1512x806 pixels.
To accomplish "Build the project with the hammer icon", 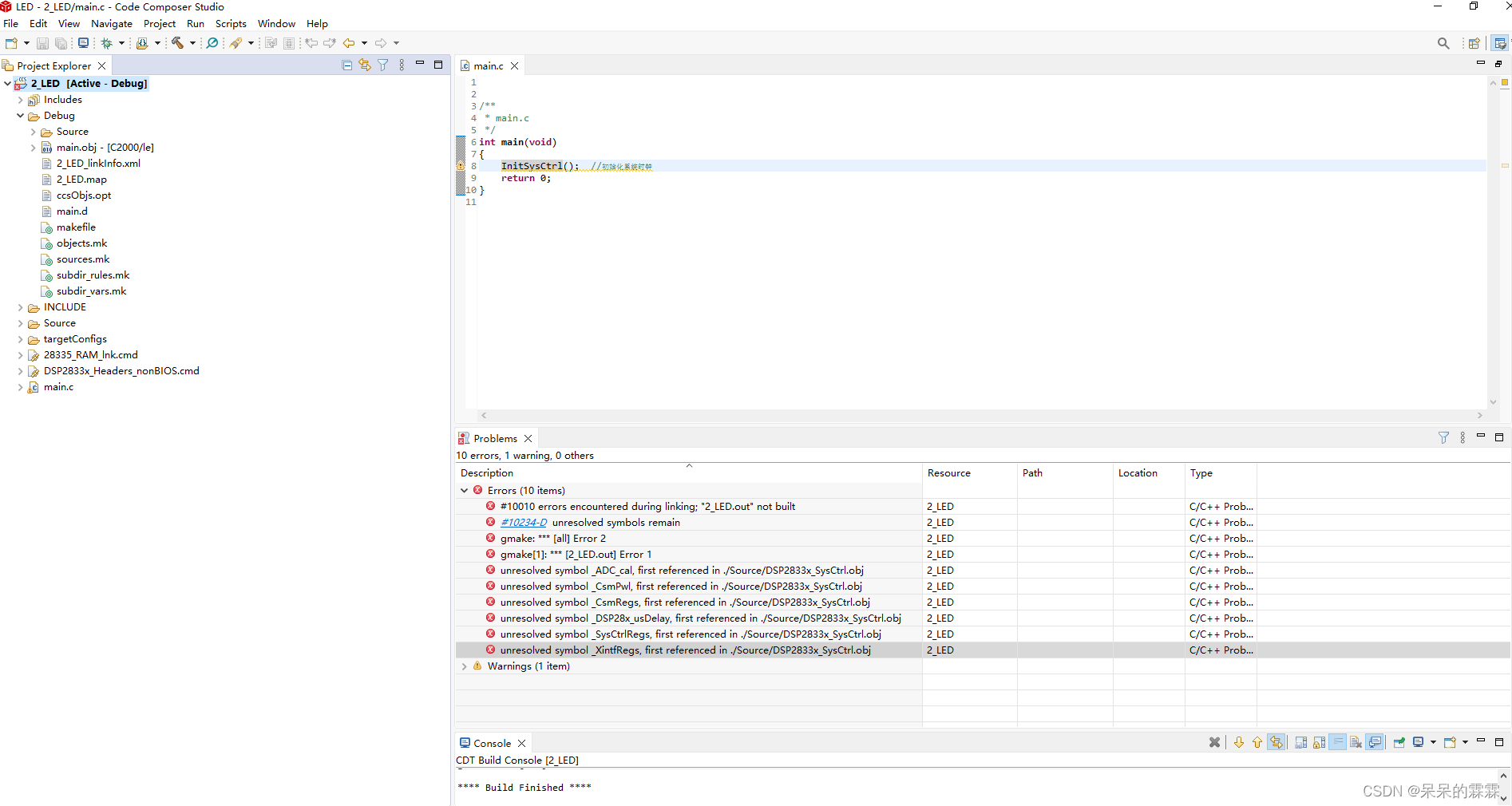I will coord(177,43).
